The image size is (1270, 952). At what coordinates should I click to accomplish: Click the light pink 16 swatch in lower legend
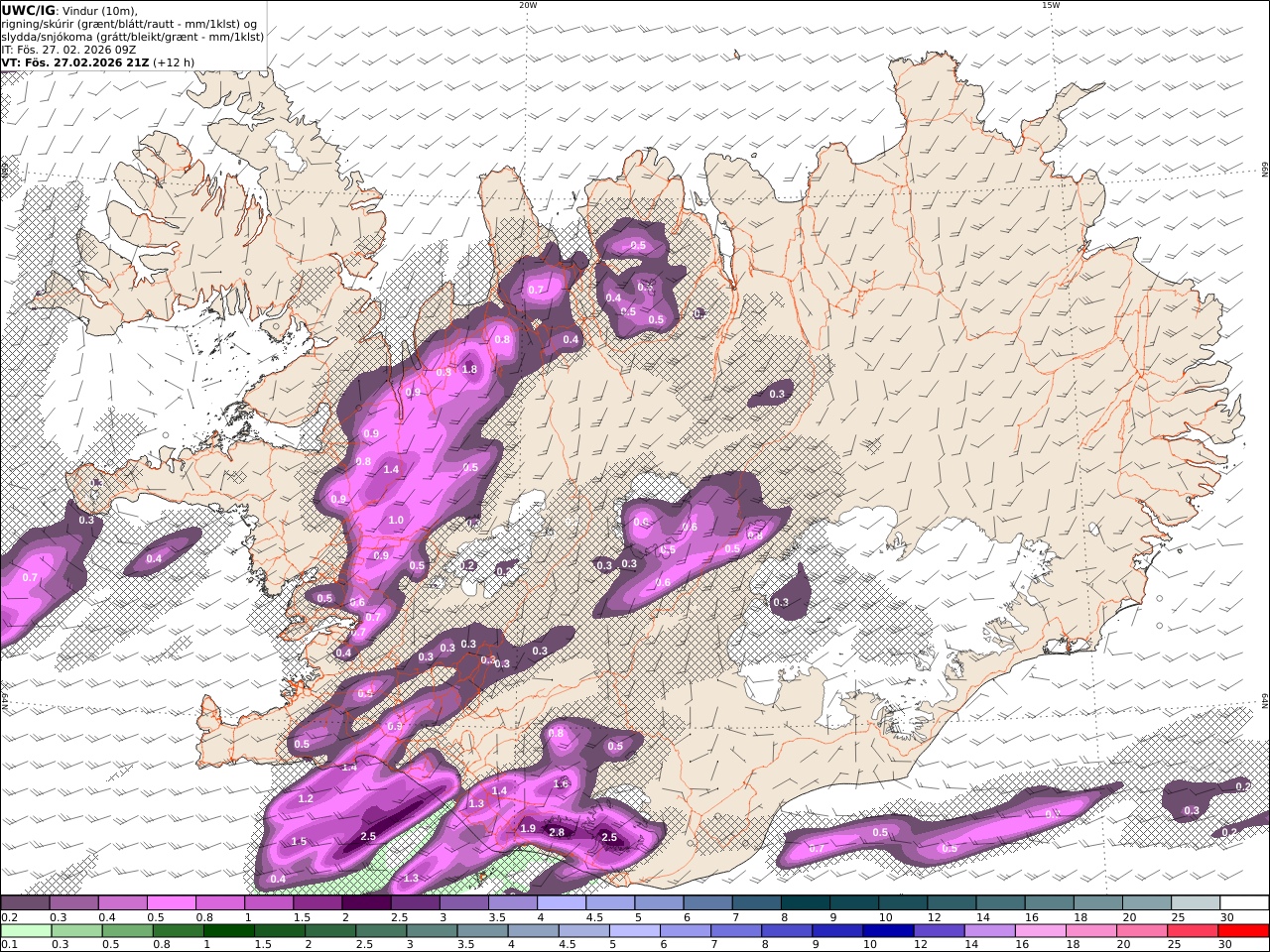pos(1039,931)
